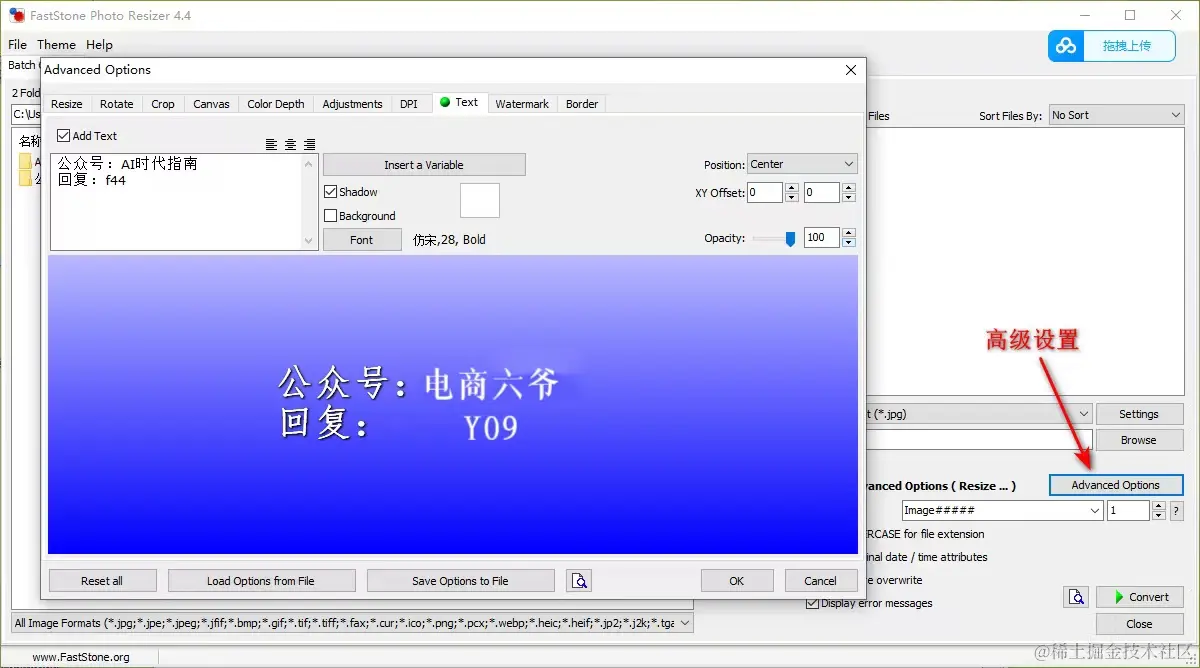
Task: Select the left text alignment icon
Action: (271, 144)
